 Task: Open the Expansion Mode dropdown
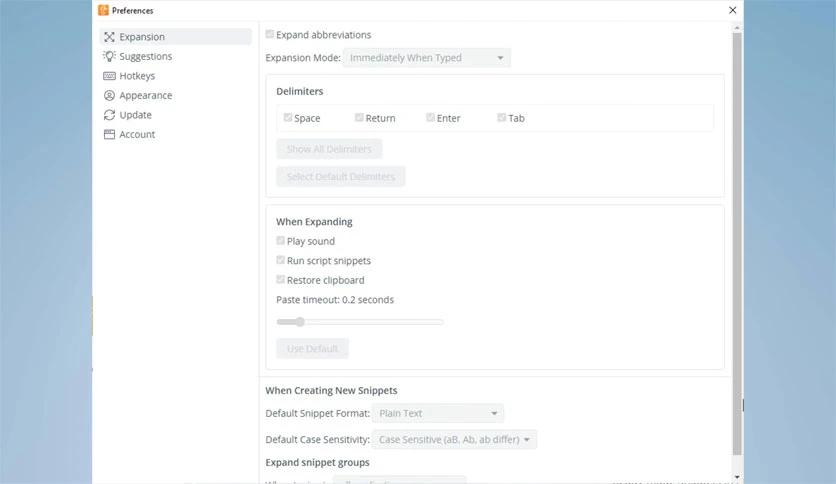pos(427,58)
